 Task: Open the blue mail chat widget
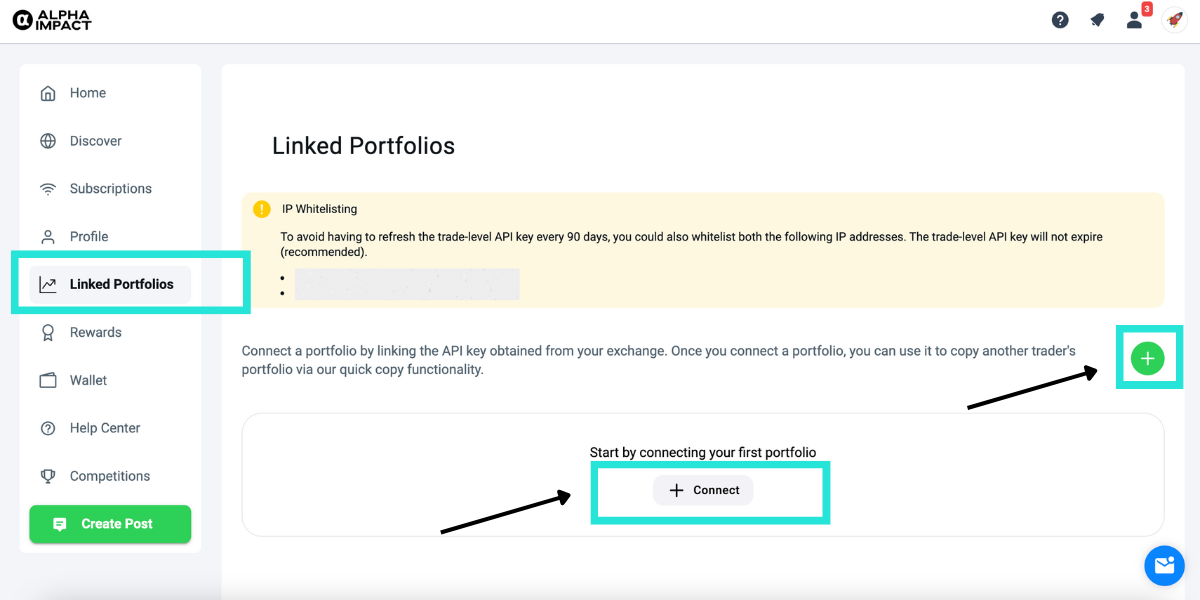click(x=1164, y=566)
